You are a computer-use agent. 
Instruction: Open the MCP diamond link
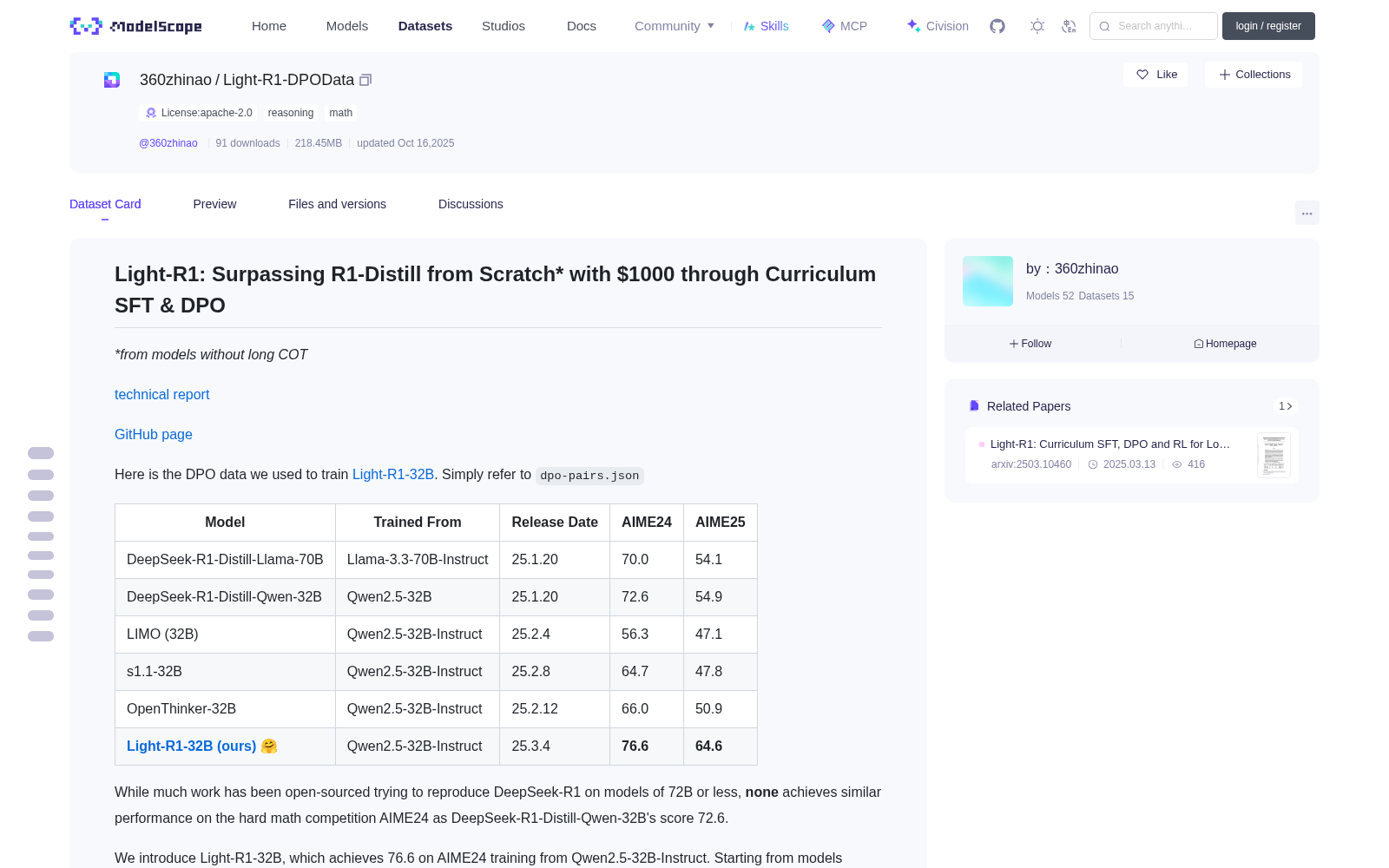844,26
